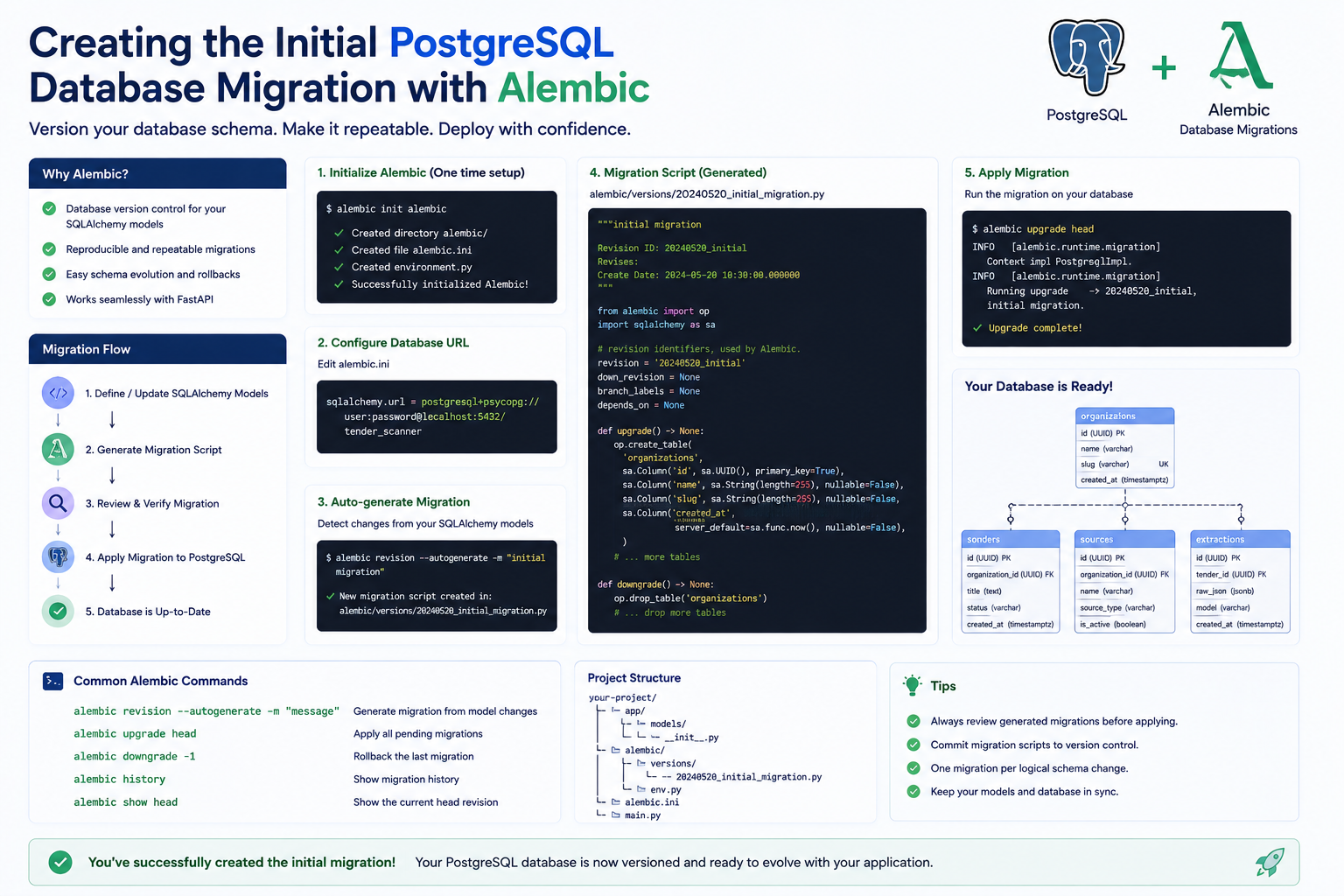Screen dimensions: 1344x896
Task: Click the senders table header in the database diagram
Action: click(1011, 539)
